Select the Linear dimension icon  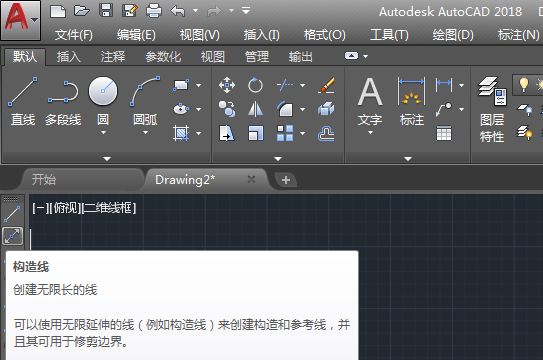[x=444, y=84]
